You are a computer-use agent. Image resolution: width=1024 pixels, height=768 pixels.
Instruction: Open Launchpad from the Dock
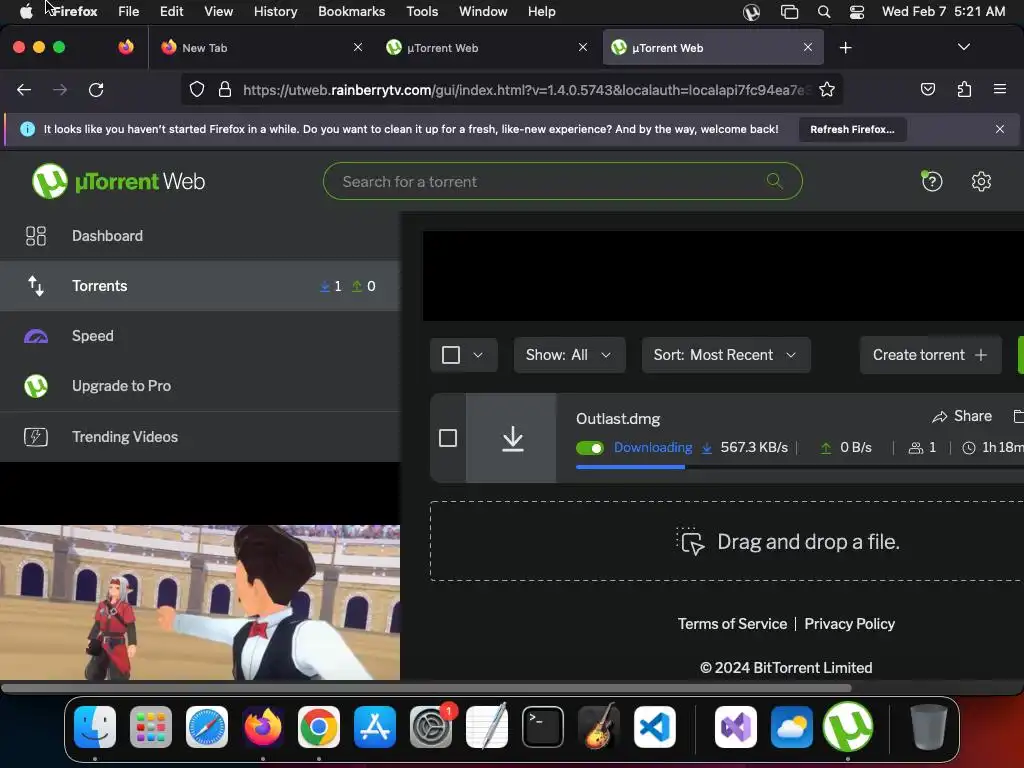click(x=151, y=727)
